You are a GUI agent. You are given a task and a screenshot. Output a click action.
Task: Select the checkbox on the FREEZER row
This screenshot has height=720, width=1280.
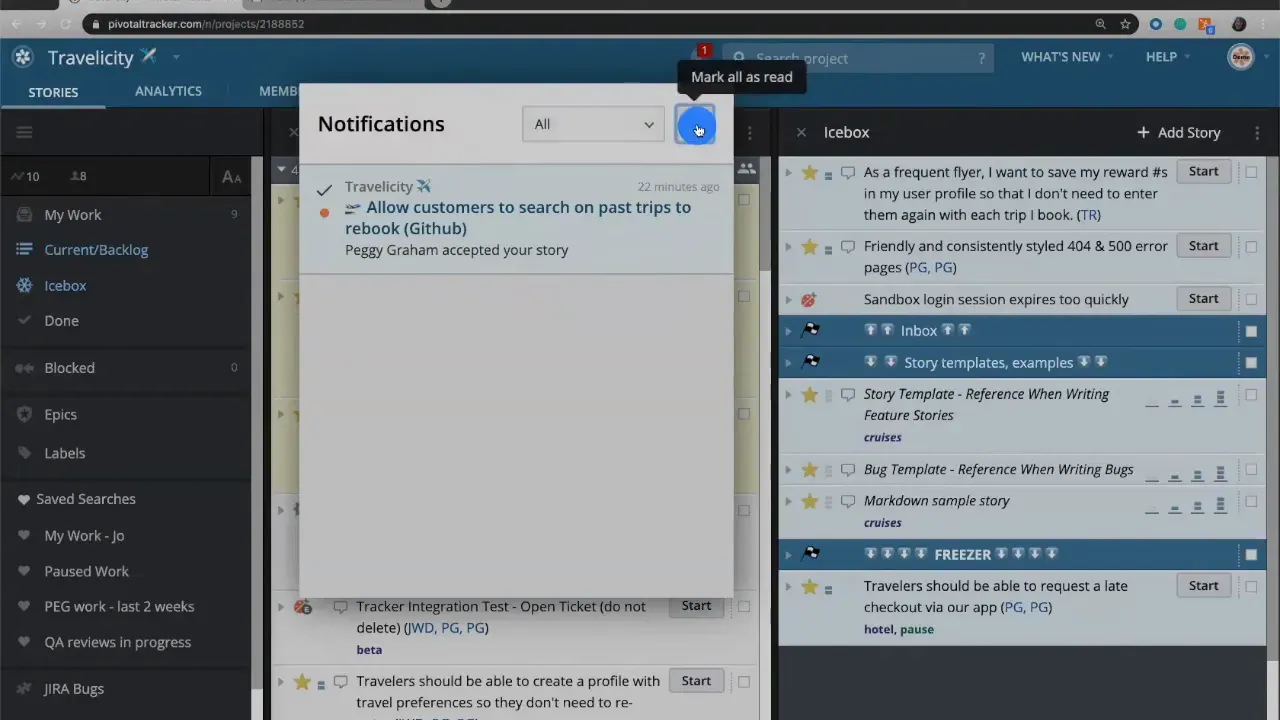[1251, 554]
